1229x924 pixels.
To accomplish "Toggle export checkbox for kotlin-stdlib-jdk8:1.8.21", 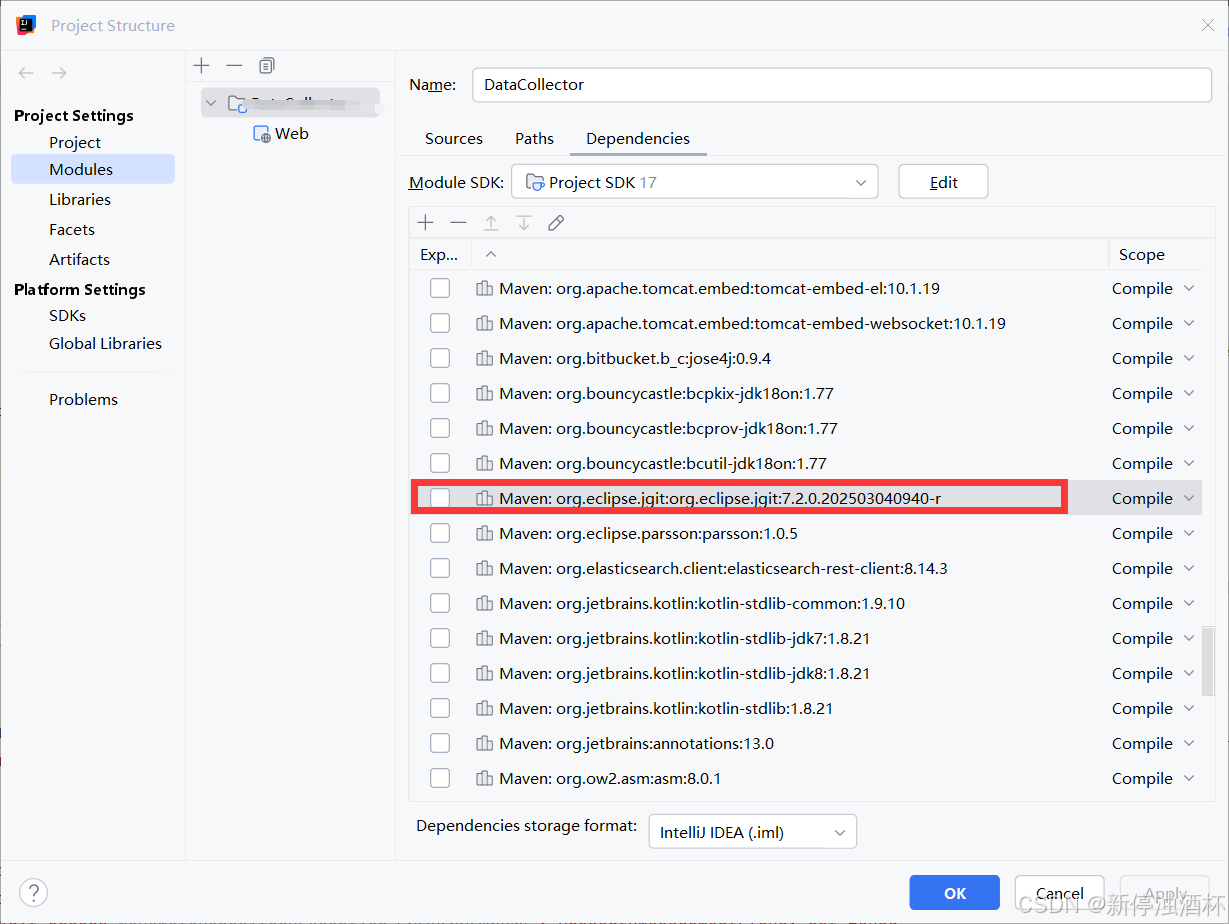I will pos(440,673).
